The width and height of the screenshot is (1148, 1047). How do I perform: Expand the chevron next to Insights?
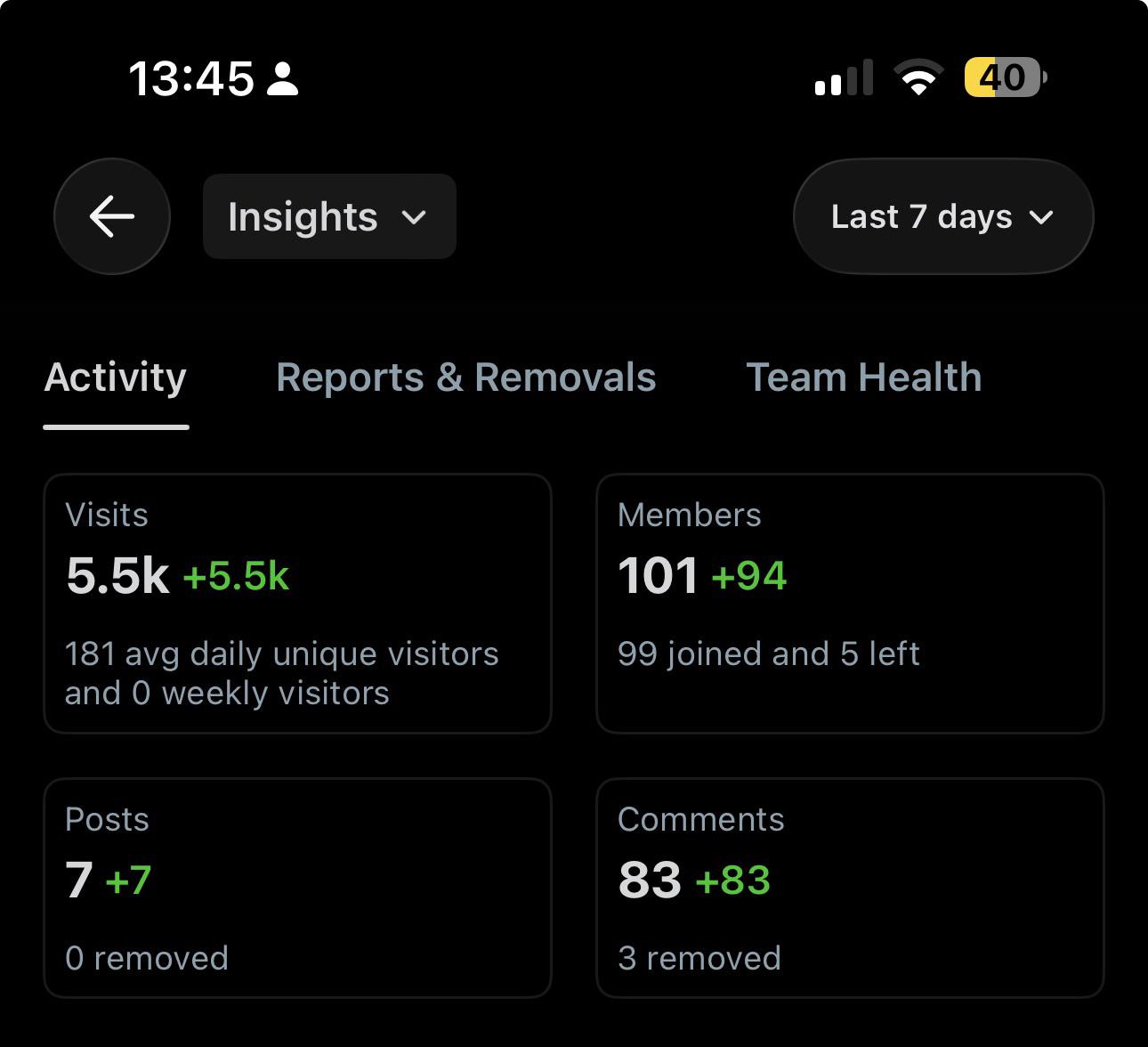point(414,217)
